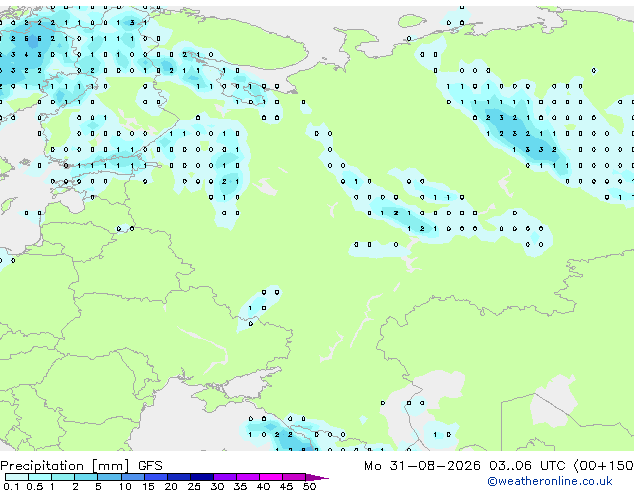The height and width of the screenshot is (490, 634).
Task: Select the legend swatch for 45–50 mm
Action: click(294, 477)
